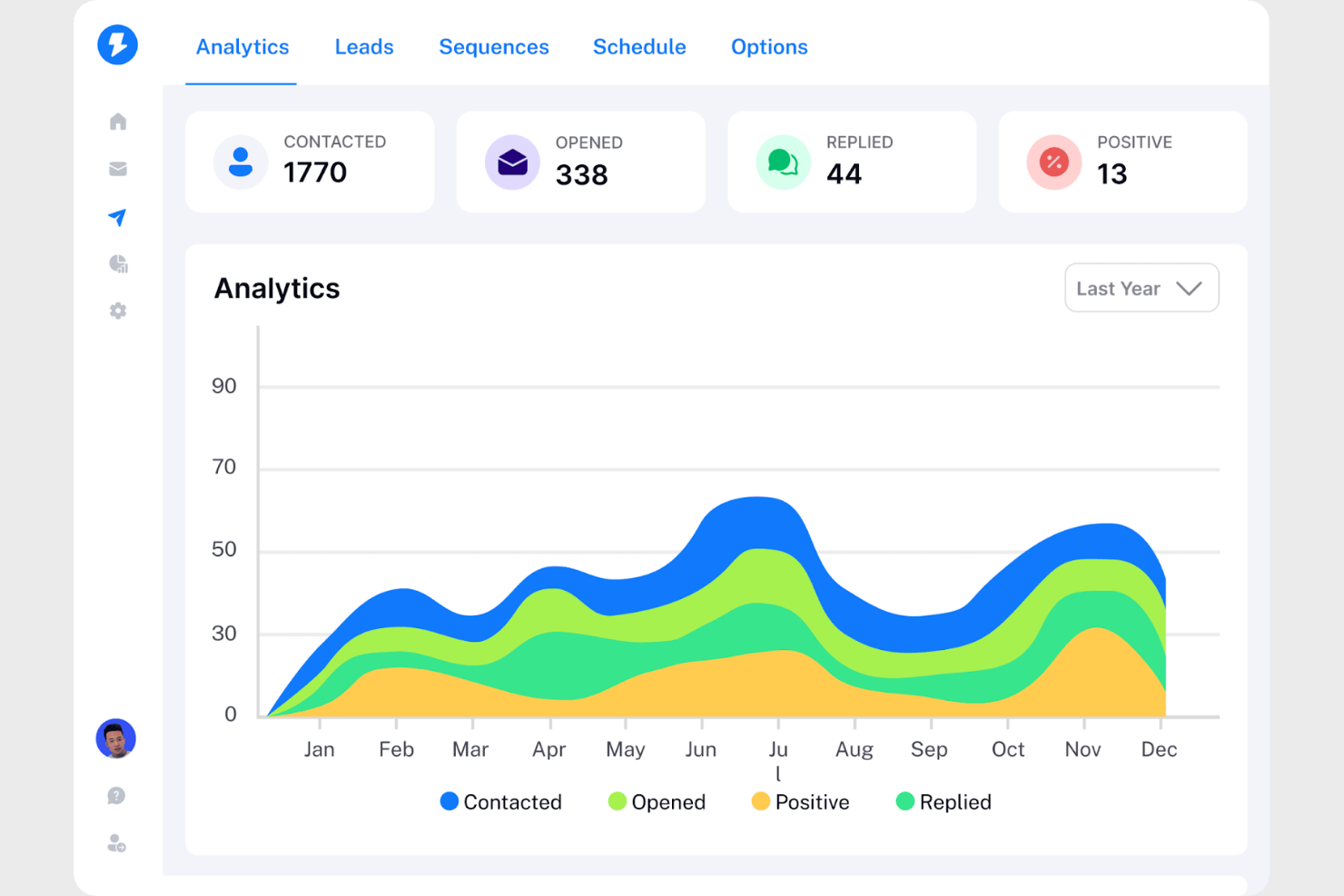Open the Help question mark icon
1344x896 pixels.
coord(115,795)
